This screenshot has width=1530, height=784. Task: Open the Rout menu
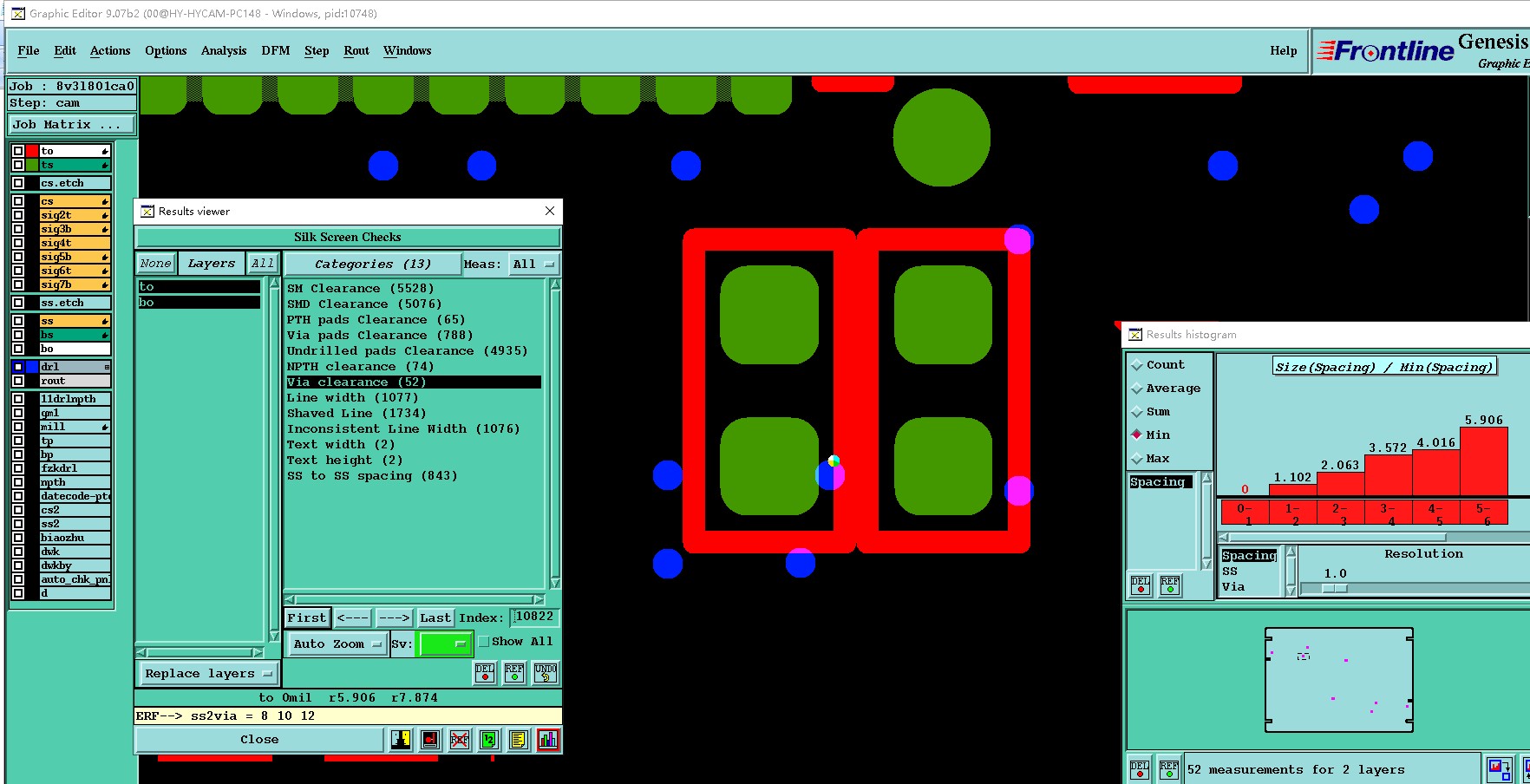pos(356,51)
